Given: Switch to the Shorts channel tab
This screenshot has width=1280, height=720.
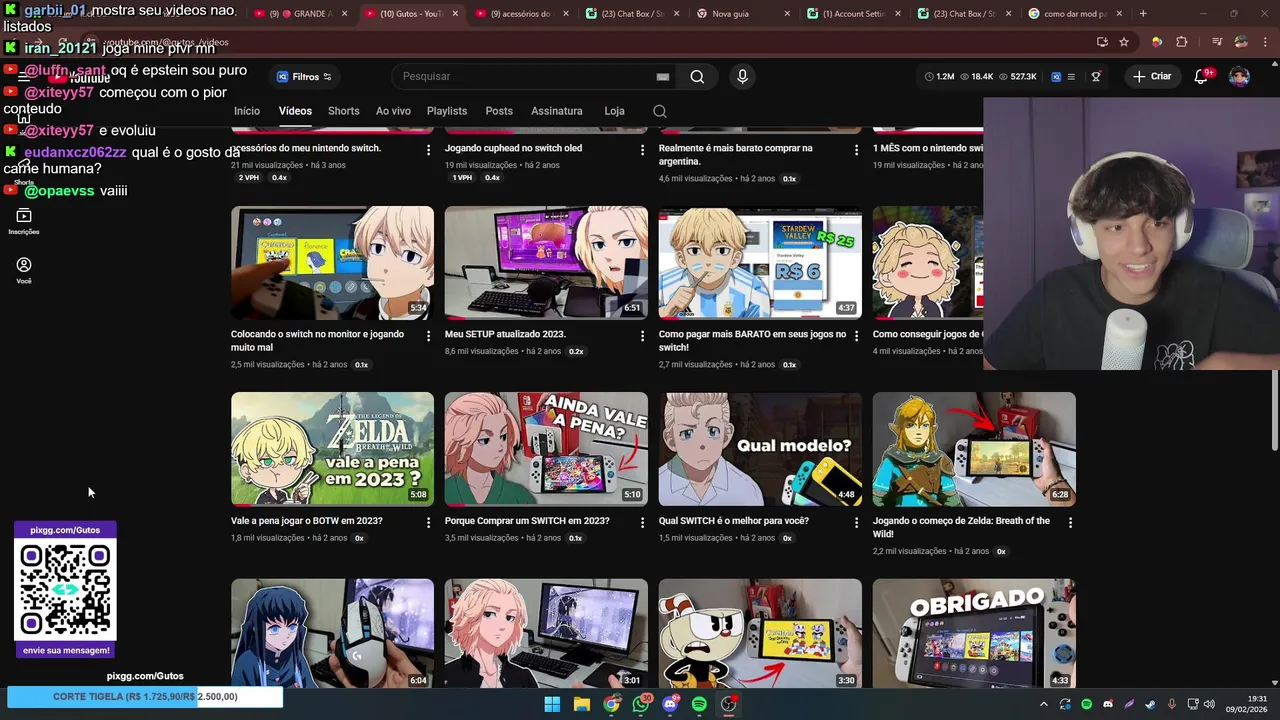Looking at the screenshot, I should pos(343,111).
